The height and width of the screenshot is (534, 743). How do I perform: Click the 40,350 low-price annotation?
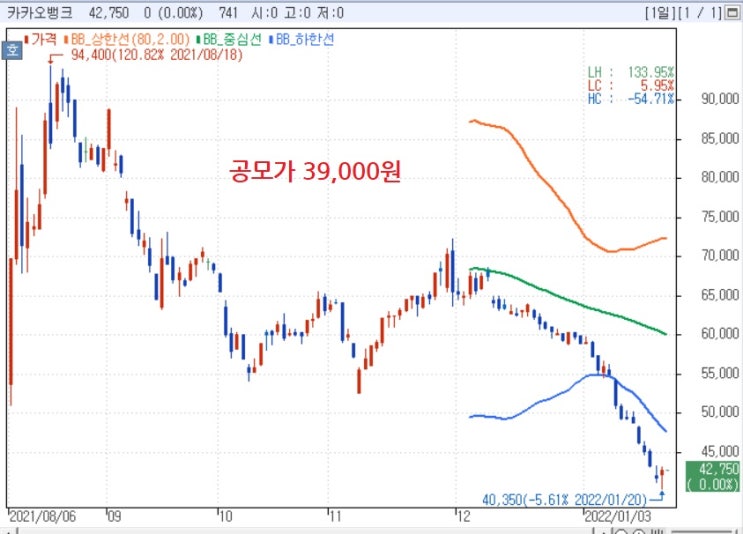(x=564, y=499)
